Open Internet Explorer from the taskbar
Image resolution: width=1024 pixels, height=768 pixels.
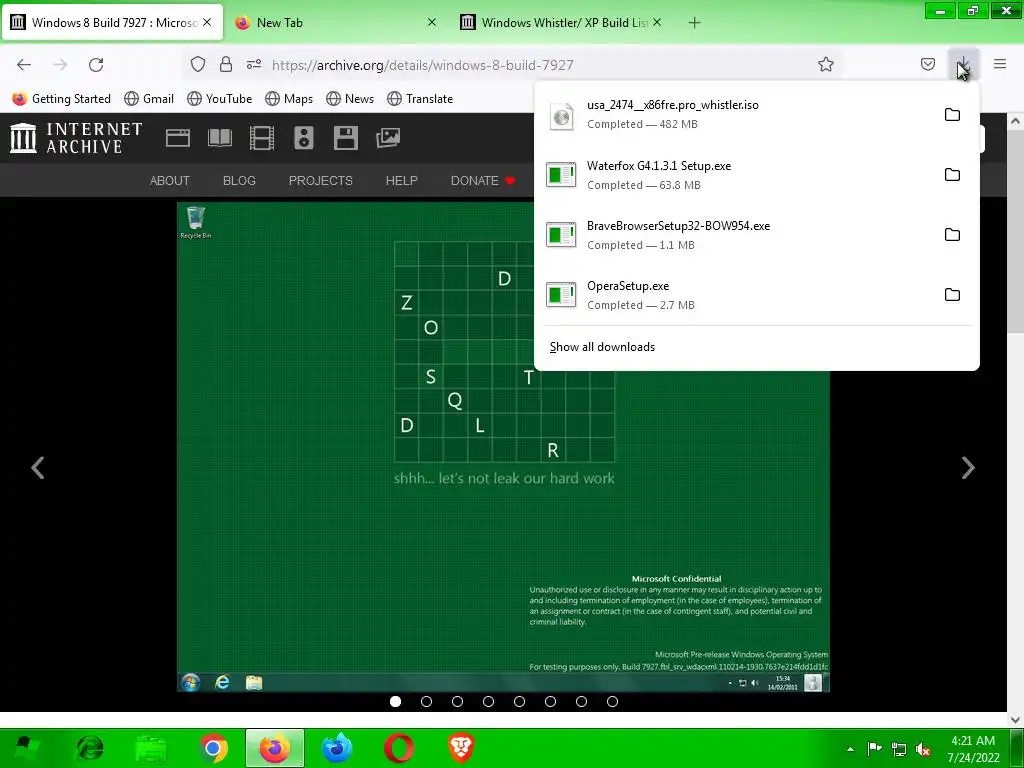coord(89,748)
